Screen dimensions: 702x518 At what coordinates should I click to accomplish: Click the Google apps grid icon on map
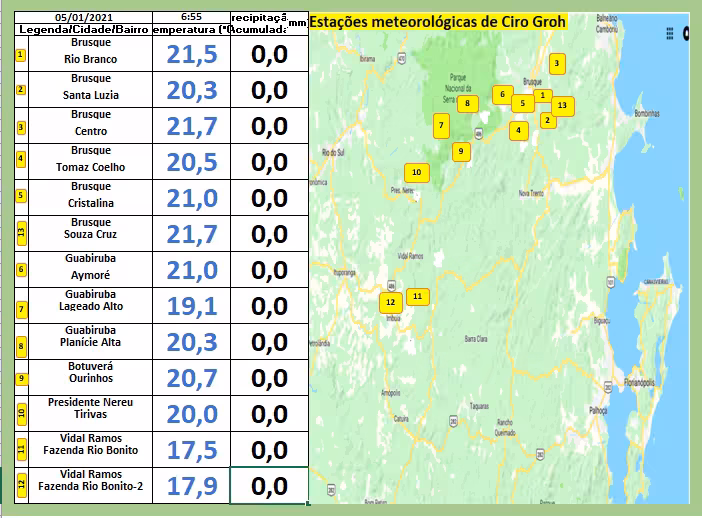coord(670,34)
